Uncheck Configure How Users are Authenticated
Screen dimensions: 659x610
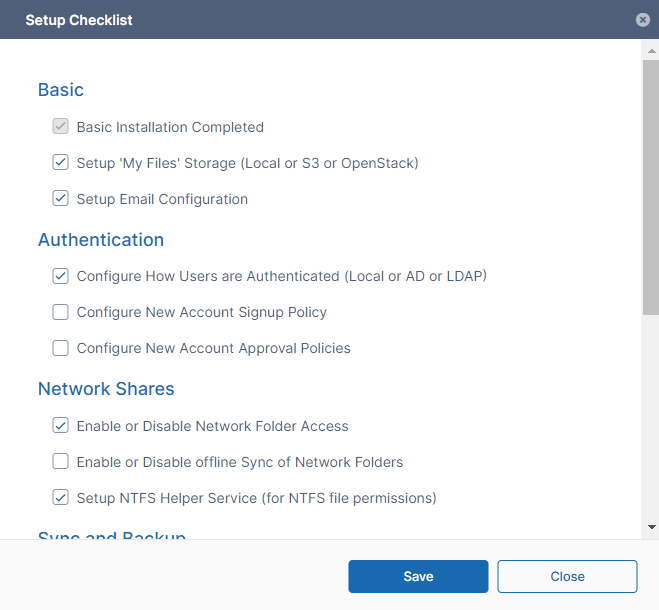coord(61,275)
